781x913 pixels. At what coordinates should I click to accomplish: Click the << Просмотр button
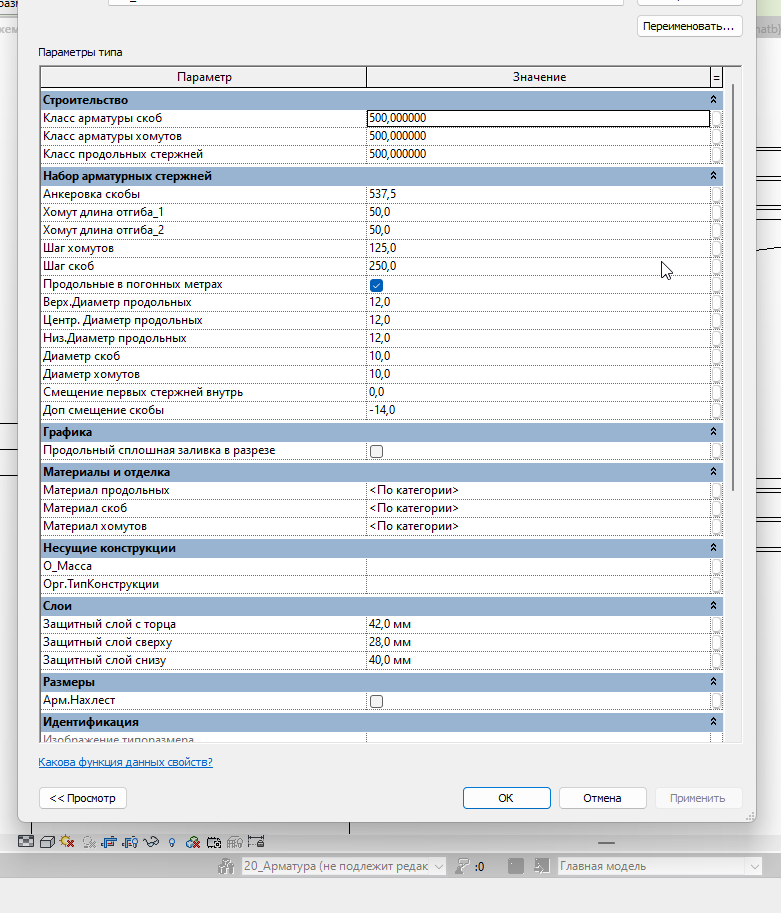click(x=83, y=798)
